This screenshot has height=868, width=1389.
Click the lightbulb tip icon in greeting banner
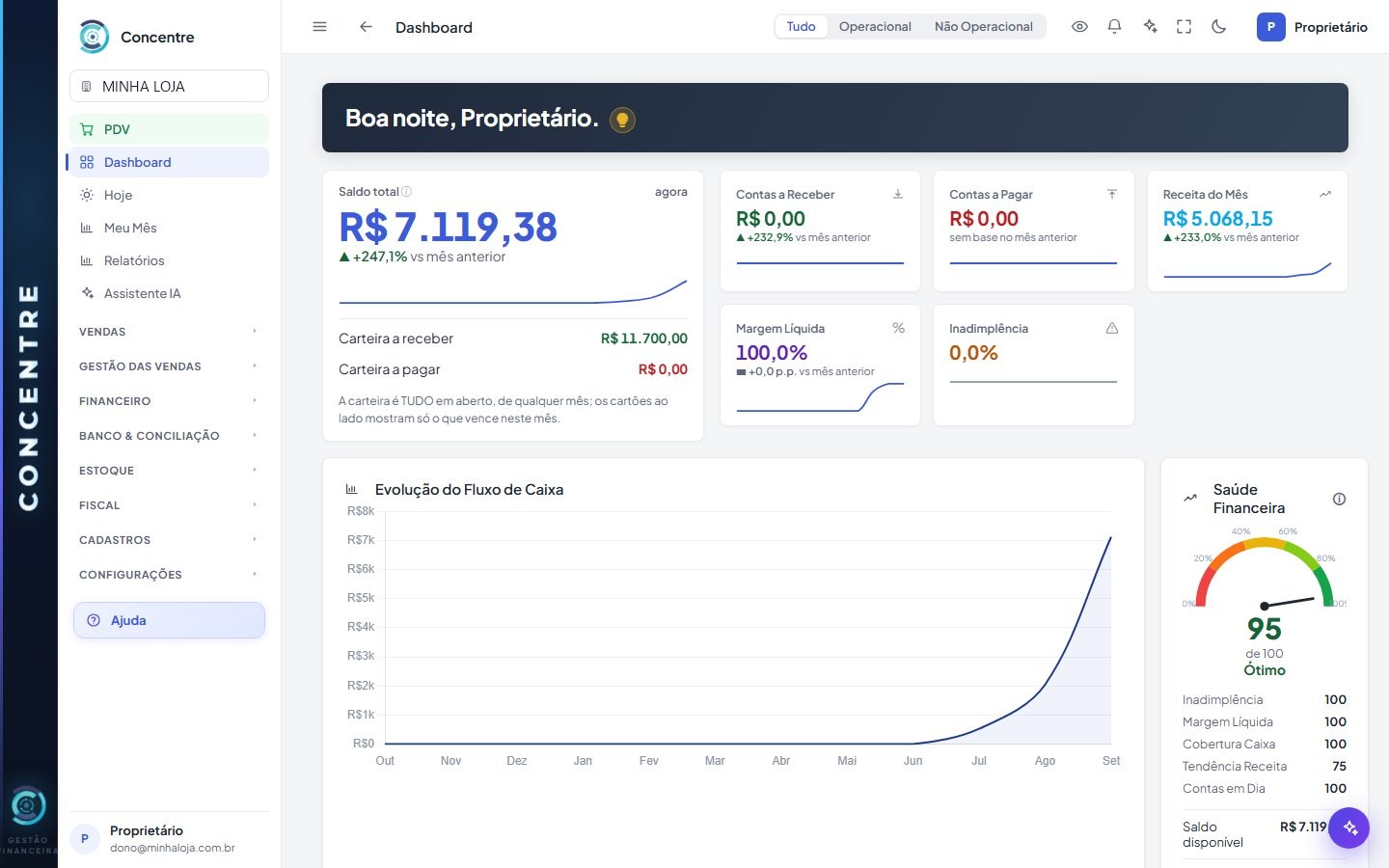(x=623, y=120)
